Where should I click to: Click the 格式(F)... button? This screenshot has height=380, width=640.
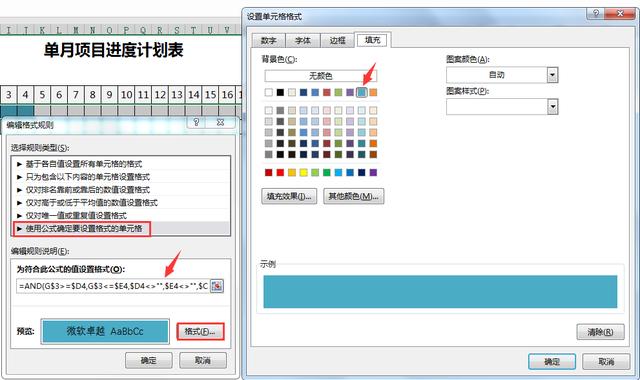pos(200,331)
